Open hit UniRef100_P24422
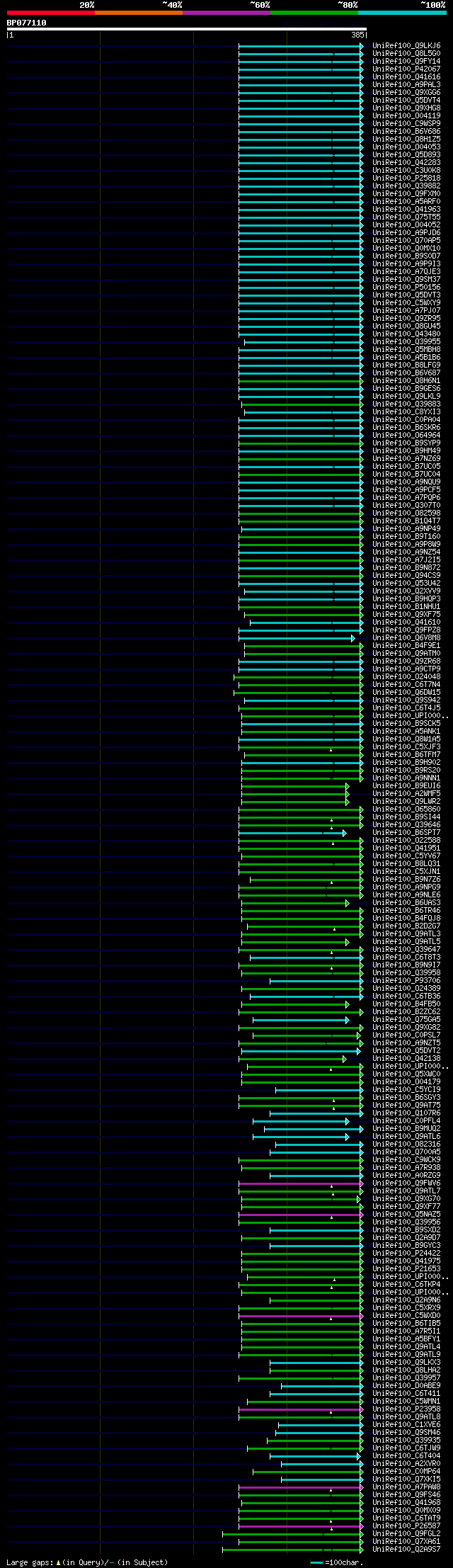 tap(406, 1253)
